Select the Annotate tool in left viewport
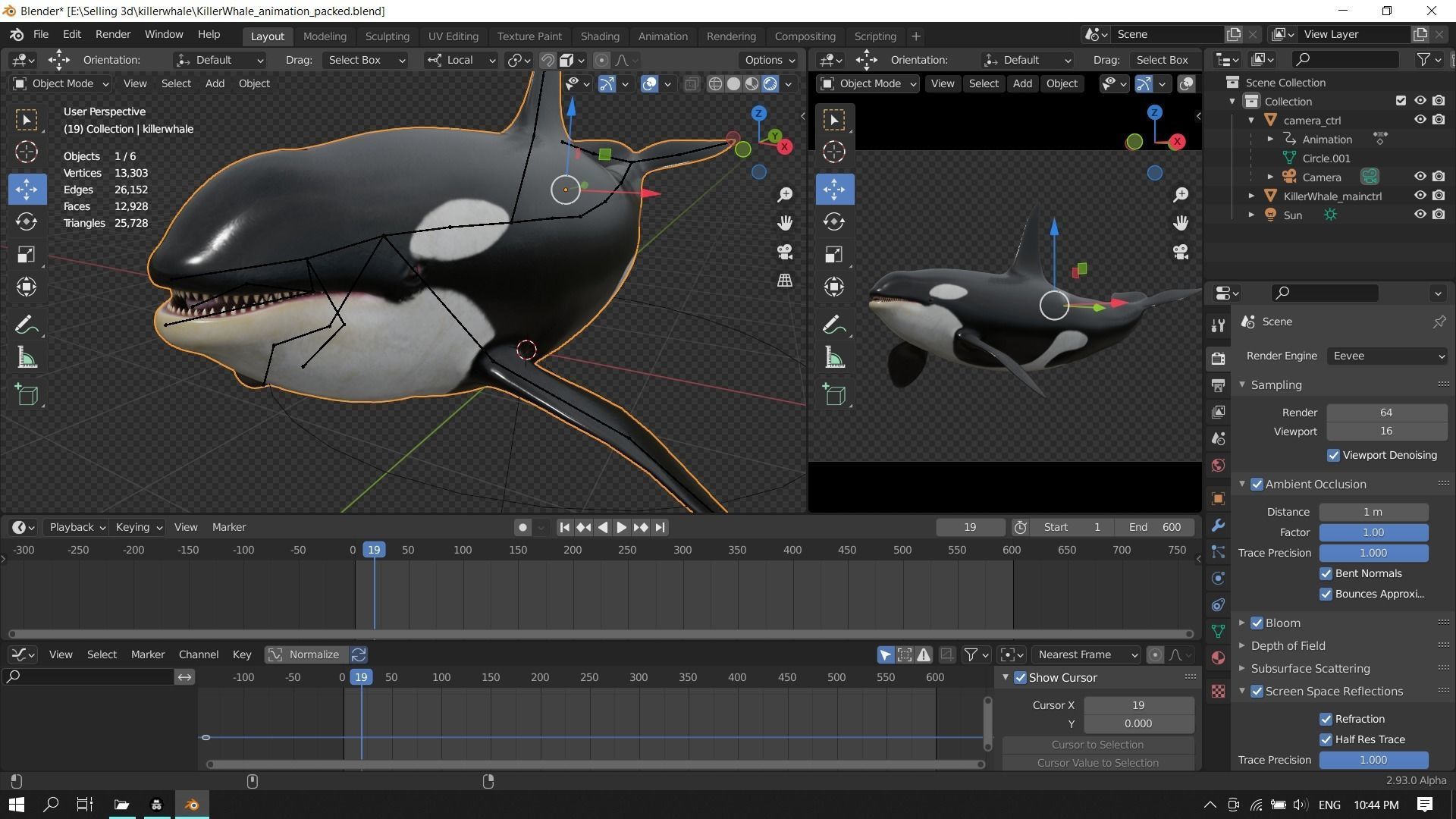Image resolution: width=1456 pixels, height=819 pixels. (x=27, y=325)
